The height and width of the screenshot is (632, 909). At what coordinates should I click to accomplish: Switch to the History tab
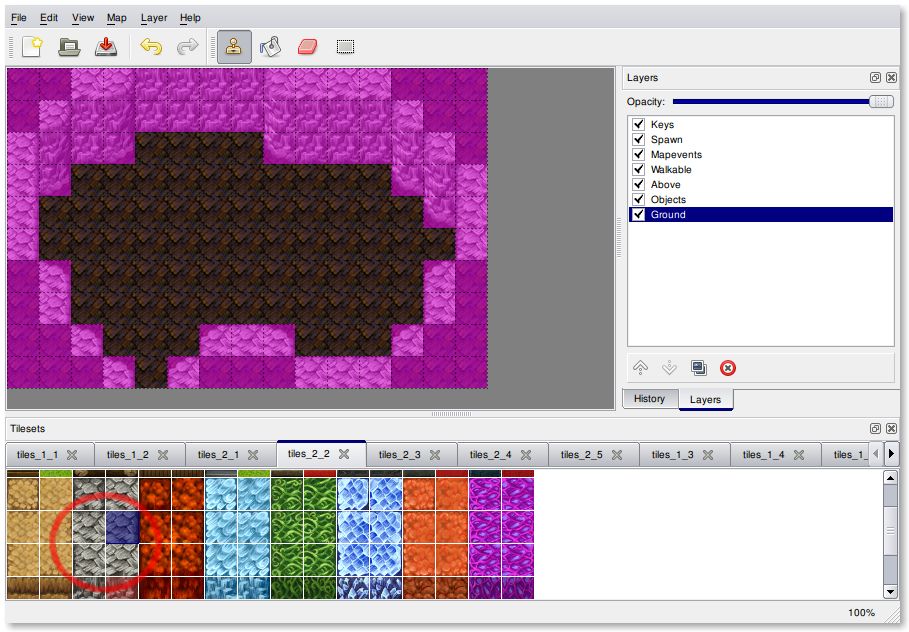click(649, 399)
